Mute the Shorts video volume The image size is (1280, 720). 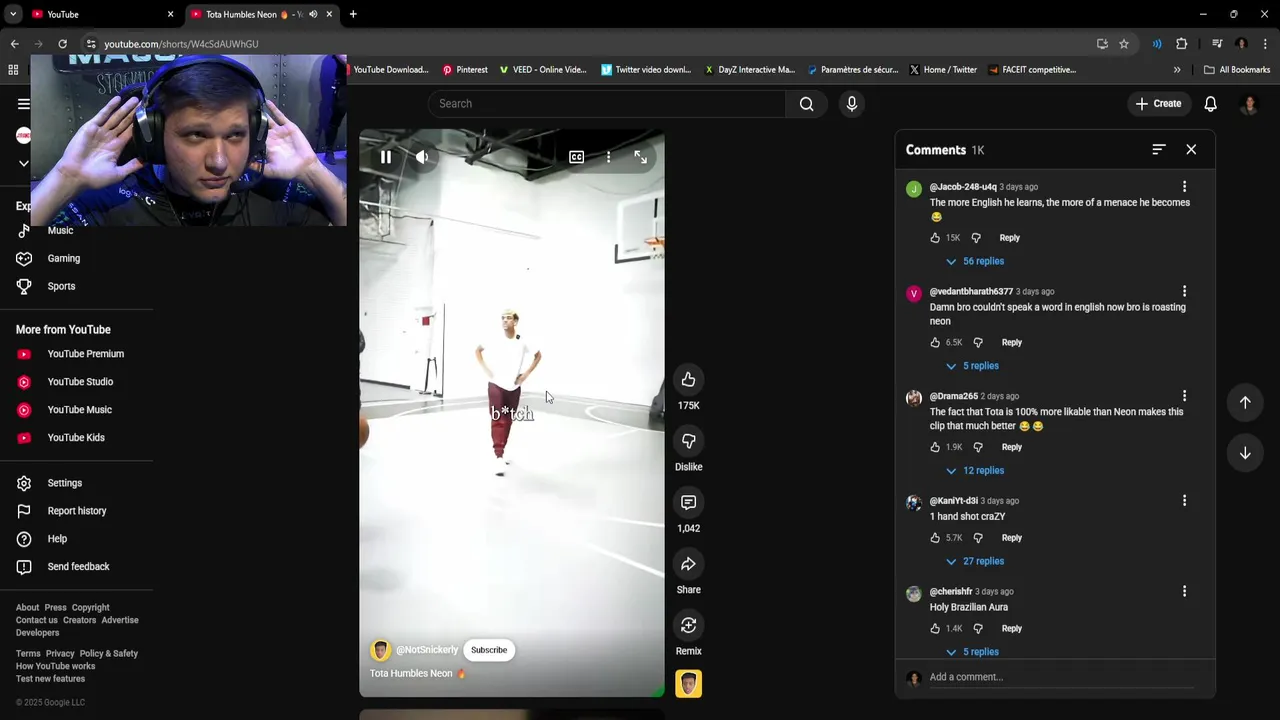point(422,157)
